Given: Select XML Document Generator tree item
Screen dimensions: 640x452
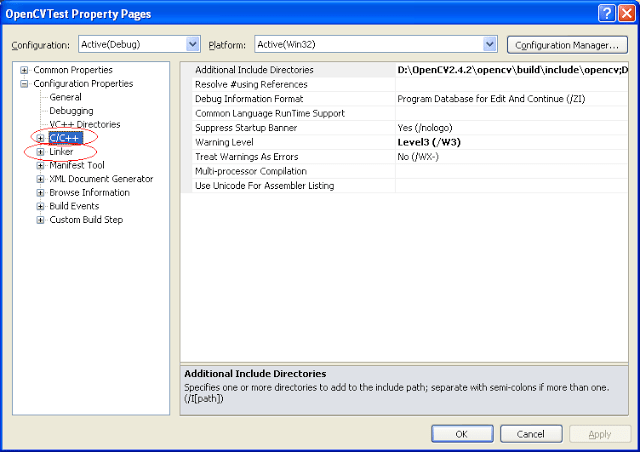Looking at the screenshot, I should pyautogui.click(x=101, y=179).
